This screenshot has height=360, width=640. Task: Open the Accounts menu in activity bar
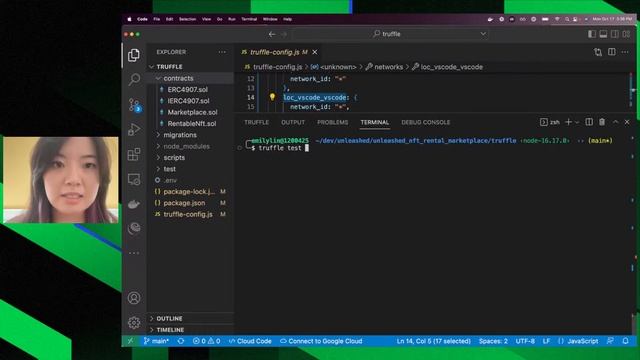[134, 298]
